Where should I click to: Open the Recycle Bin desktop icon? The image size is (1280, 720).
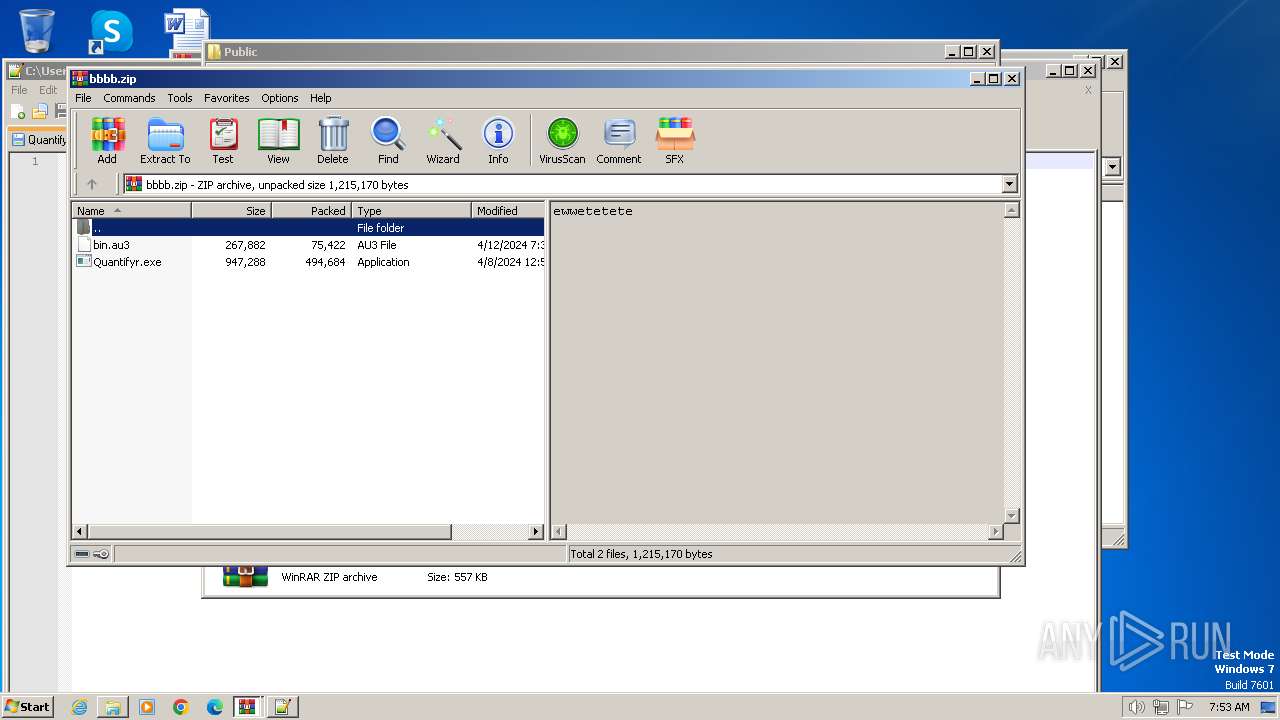(x=37, y=30)
